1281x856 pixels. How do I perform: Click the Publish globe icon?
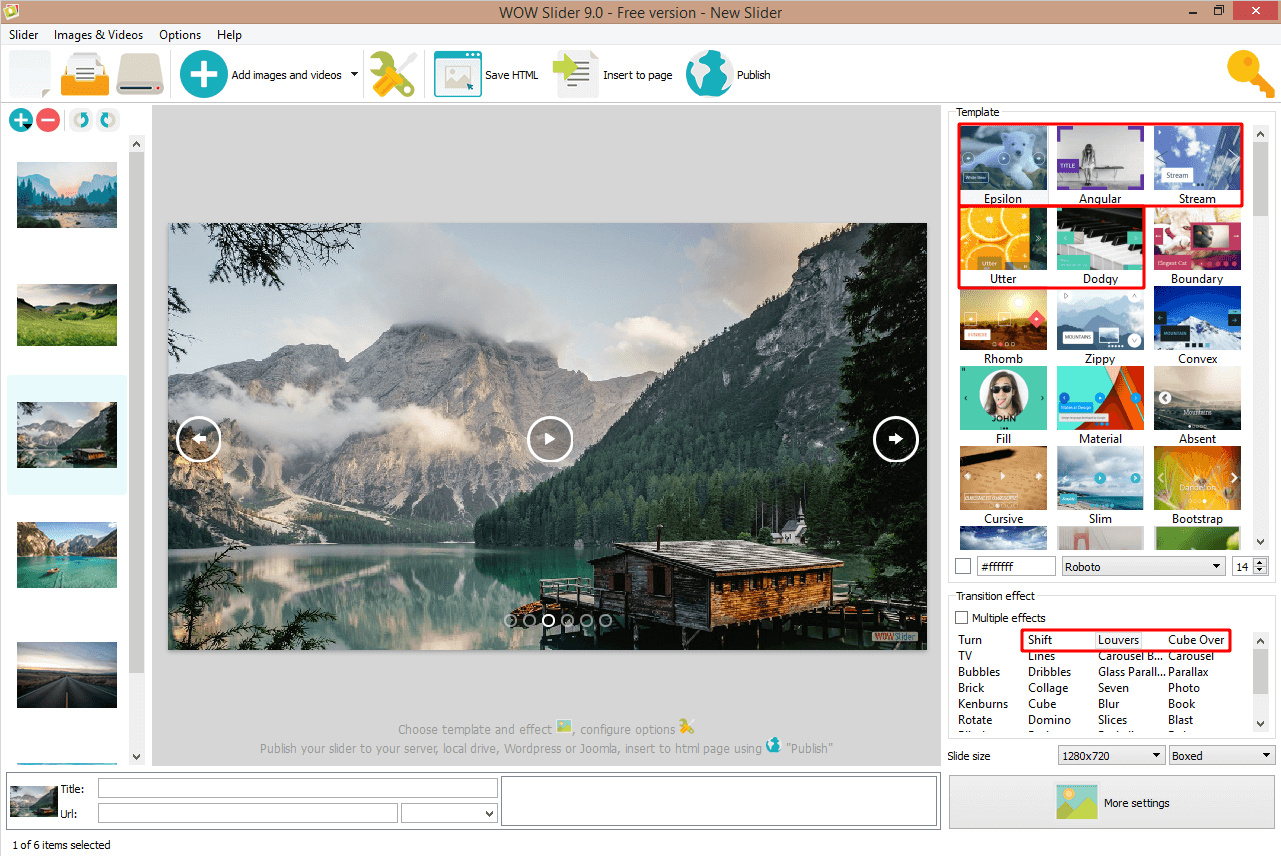click(709, 73)
